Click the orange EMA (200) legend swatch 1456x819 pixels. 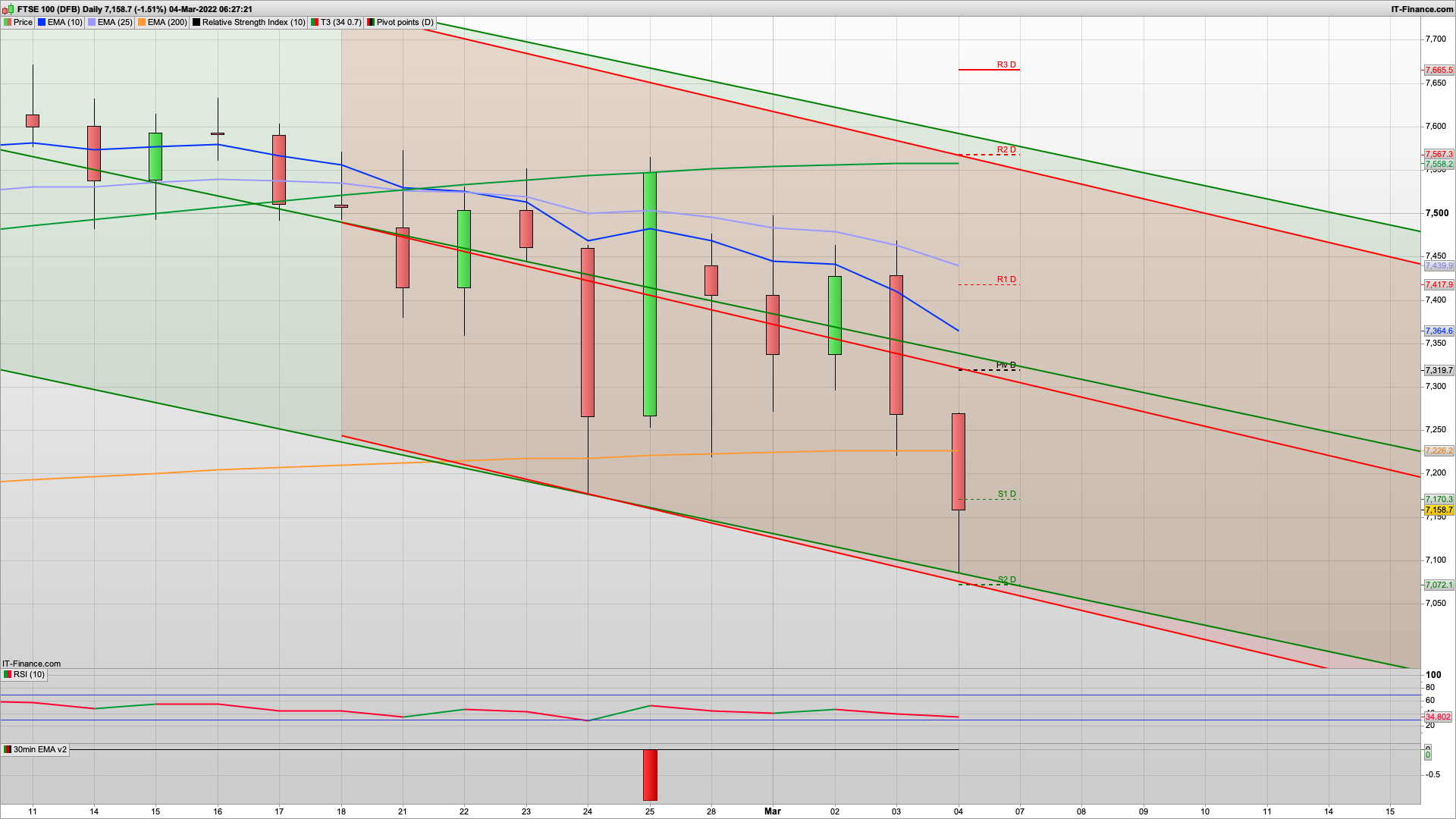(142, 22)
